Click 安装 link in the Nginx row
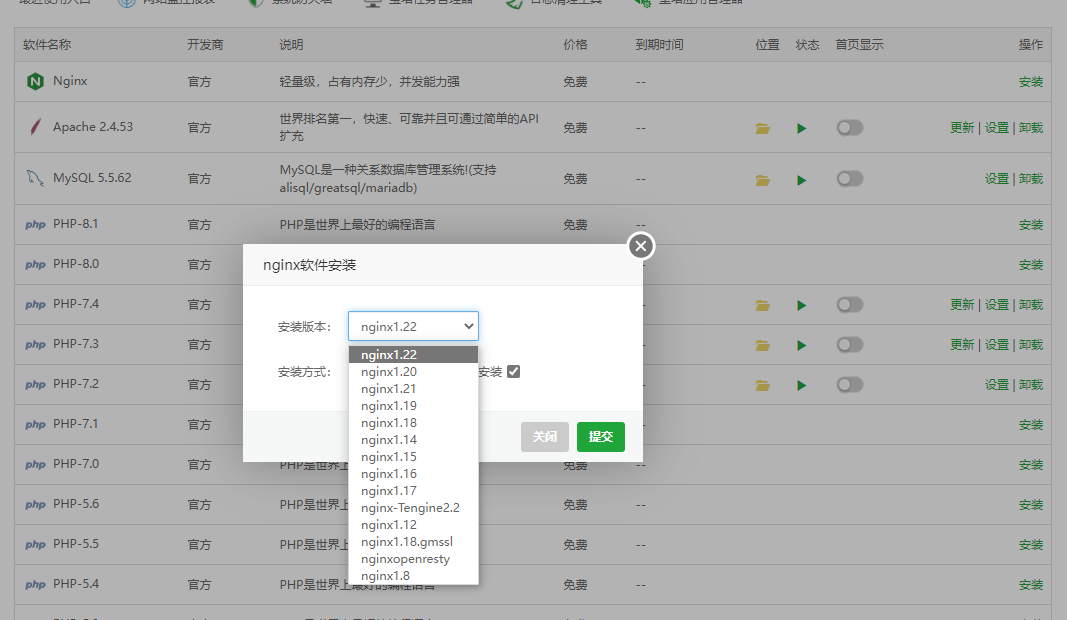The height and width of the screenshot is (620, 1067). point(1030,82)
